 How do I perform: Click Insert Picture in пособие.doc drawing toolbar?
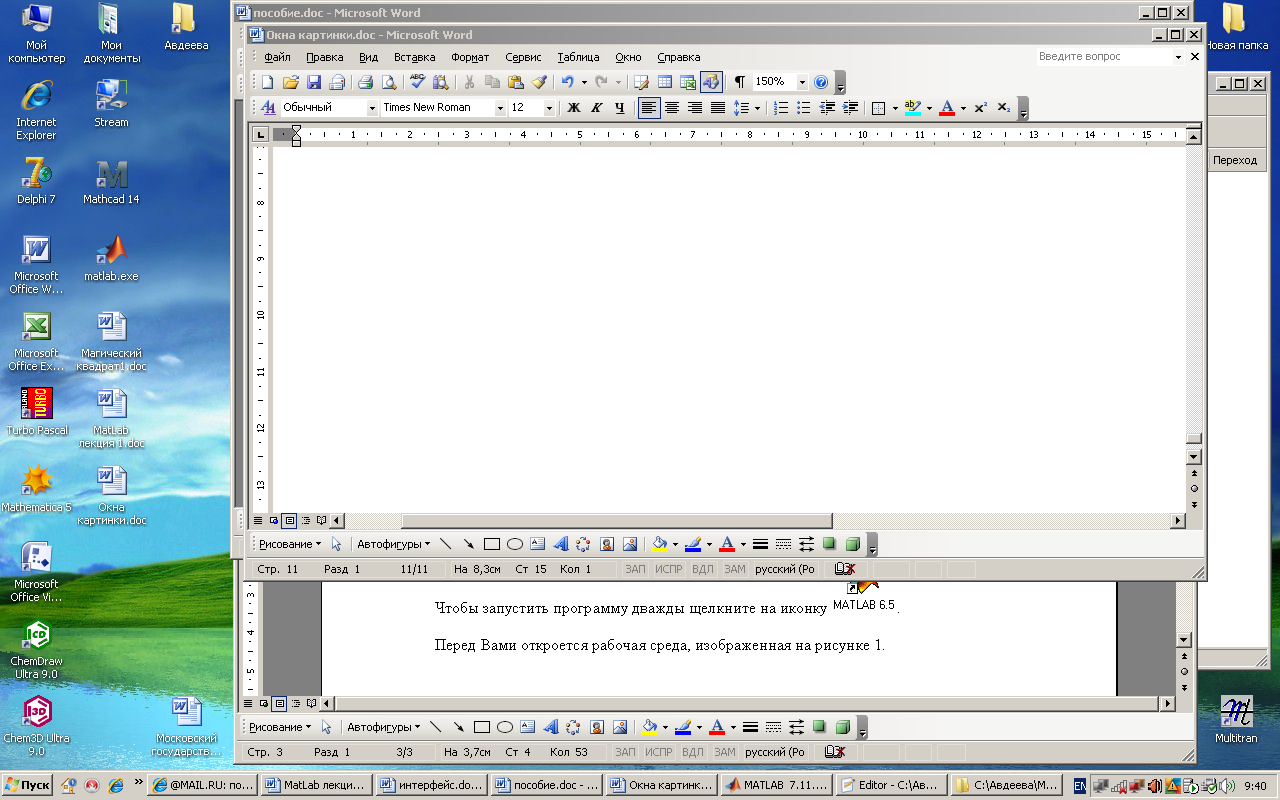click(x=619, y=727)
